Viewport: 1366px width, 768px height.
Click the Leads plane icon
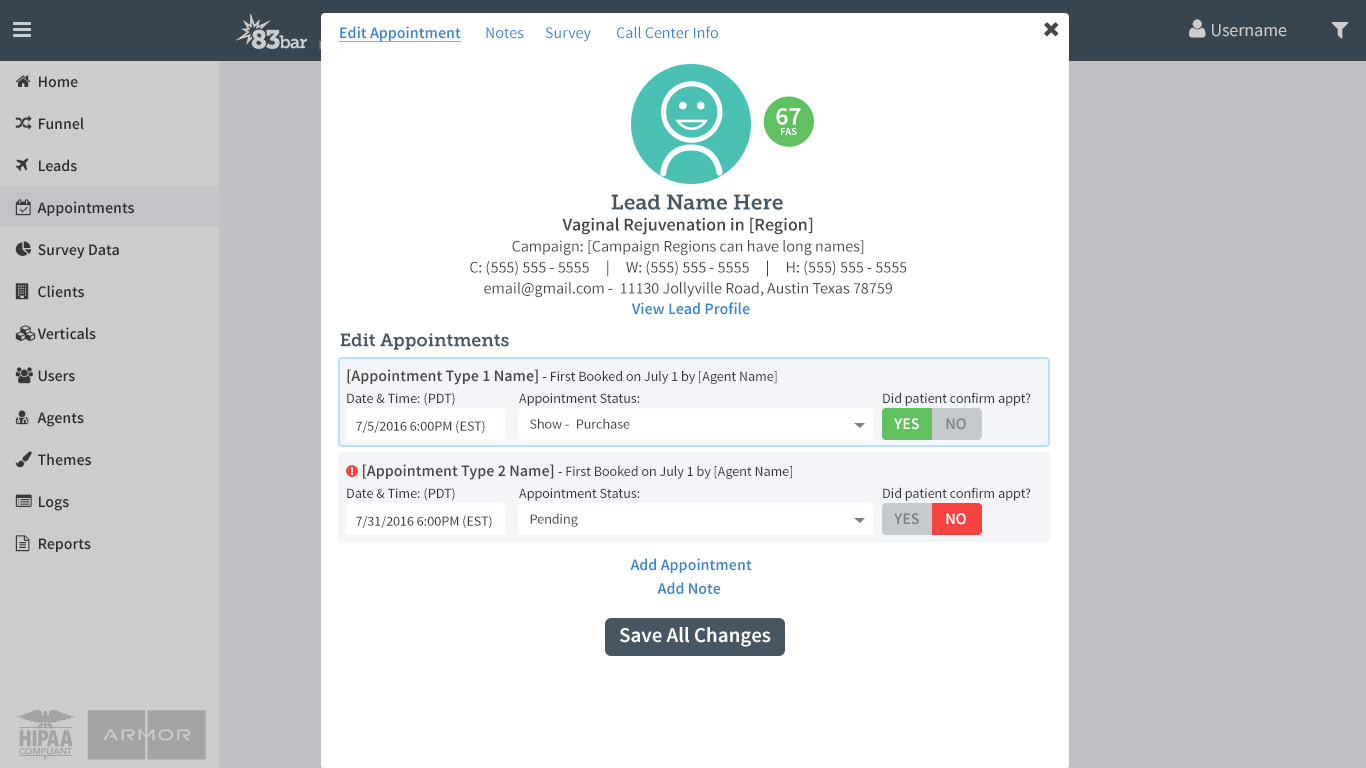point(23,165)
